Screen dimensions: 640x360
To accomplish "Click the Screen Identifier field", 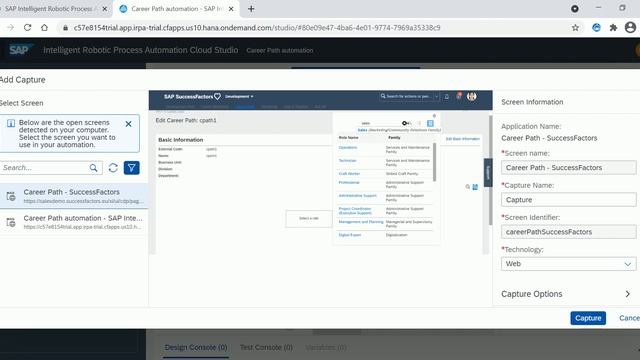I will click(x=568, y=232).
